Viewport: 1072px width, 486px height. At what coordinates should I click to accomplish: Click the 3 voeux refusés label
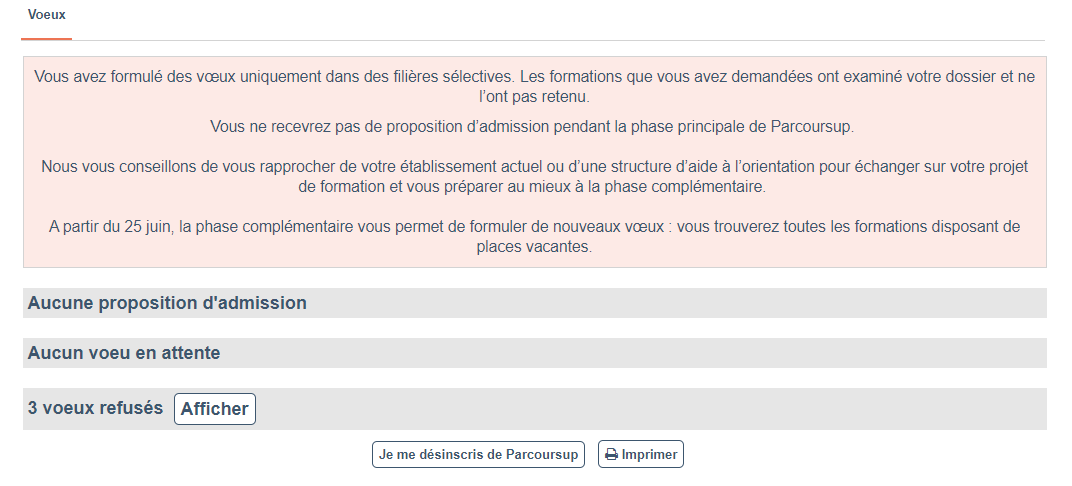point(95,408)
